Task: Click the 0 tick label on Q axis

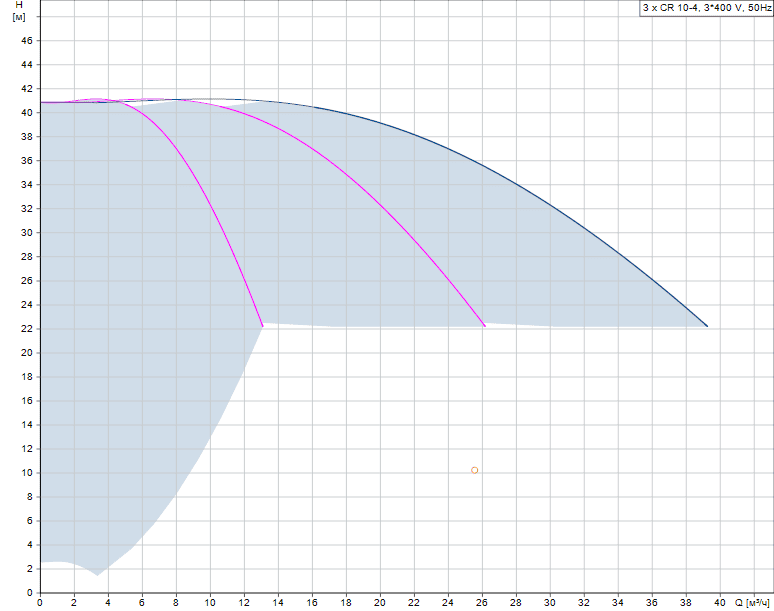Action: coord(40,603)
